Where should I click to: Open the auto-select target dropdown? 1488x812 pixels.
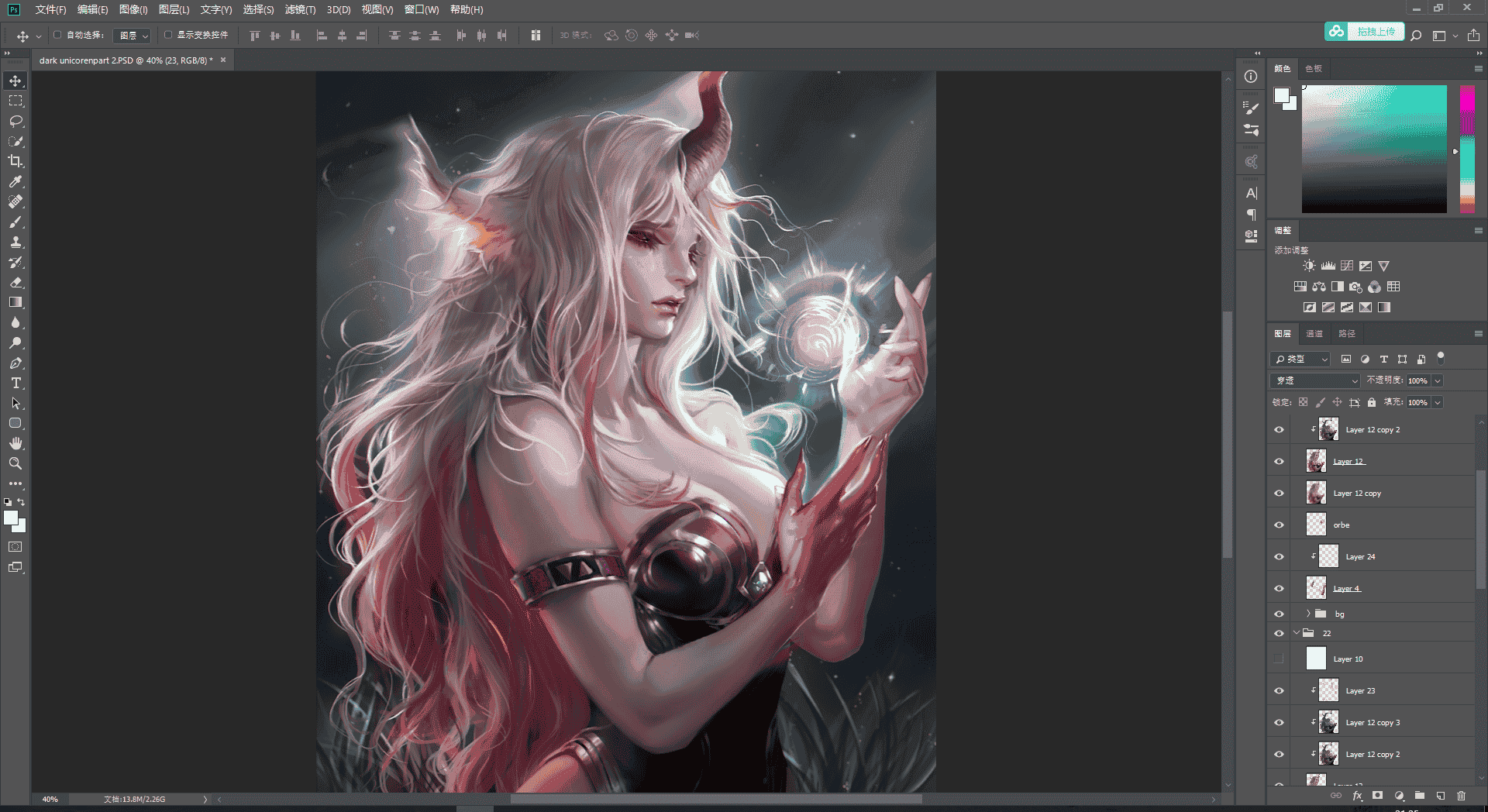tap(133, 36)
